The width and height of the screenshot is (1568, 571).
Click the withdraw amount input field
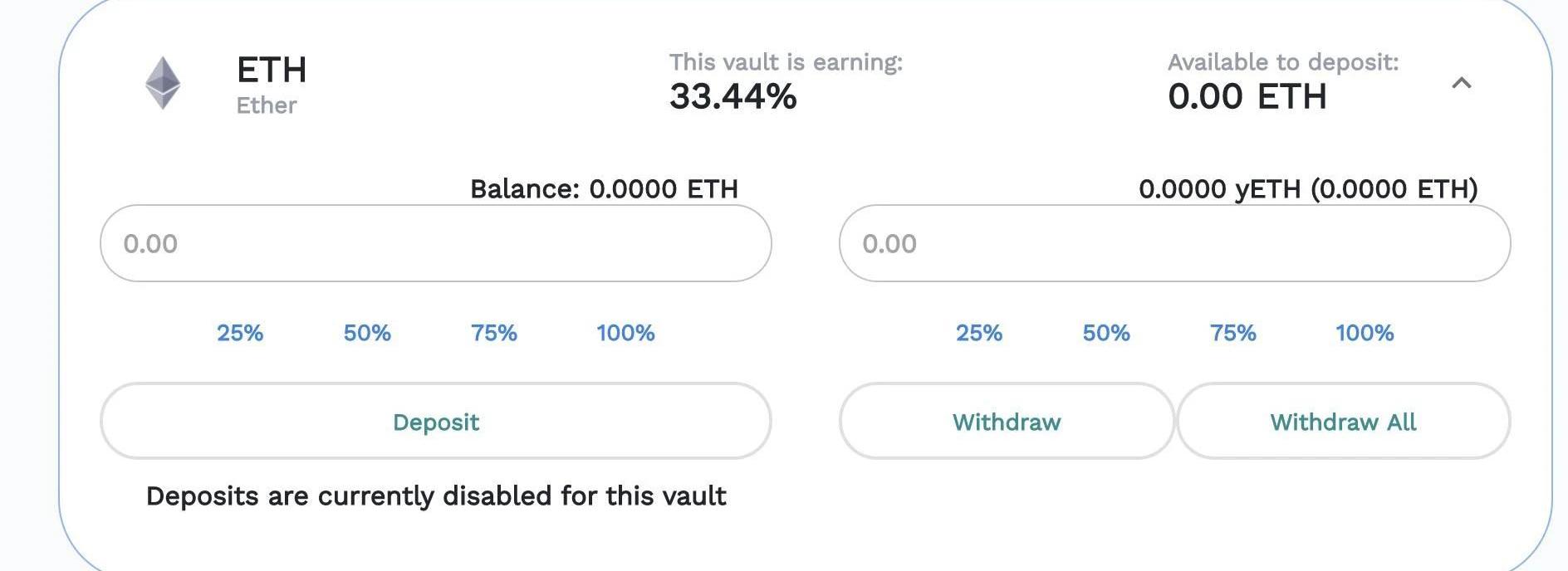[x=1174, y=243]
